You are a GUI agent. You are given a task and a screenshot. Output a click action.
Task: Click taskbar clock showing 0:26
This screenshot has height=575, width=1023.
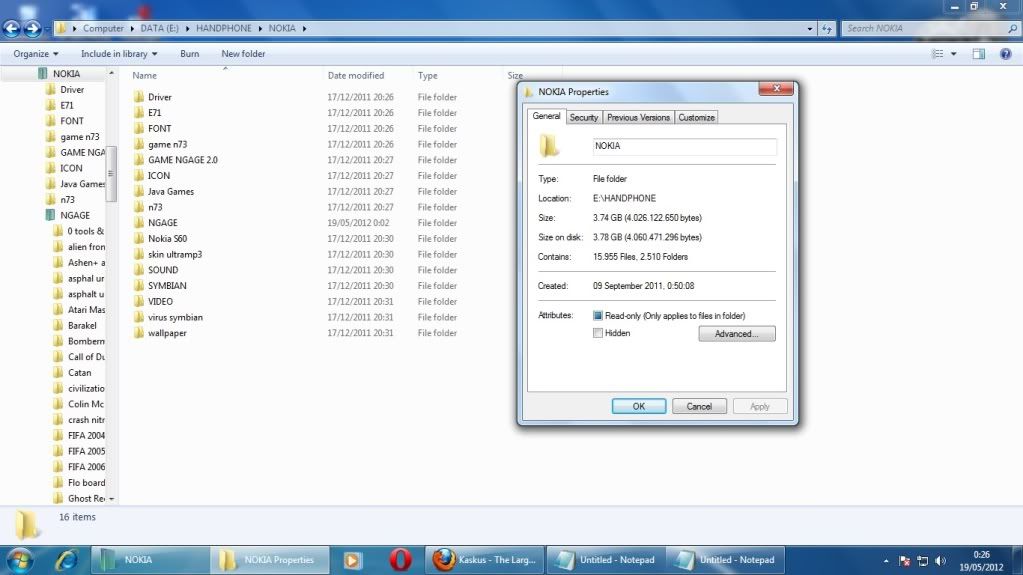(x=981, y=555)
